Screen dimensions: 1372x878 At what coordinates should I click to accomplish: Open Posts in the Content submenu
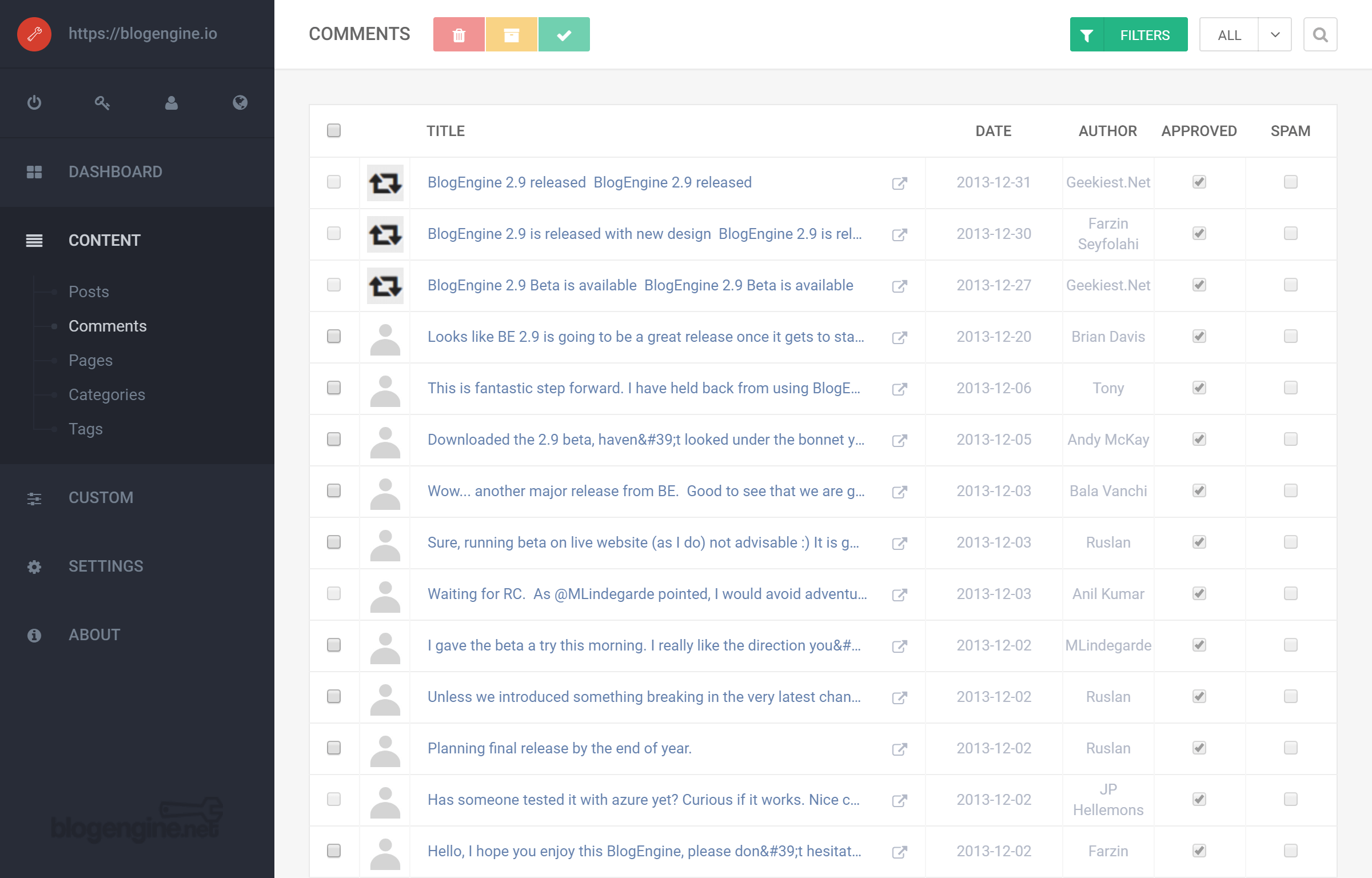point(89,292)
